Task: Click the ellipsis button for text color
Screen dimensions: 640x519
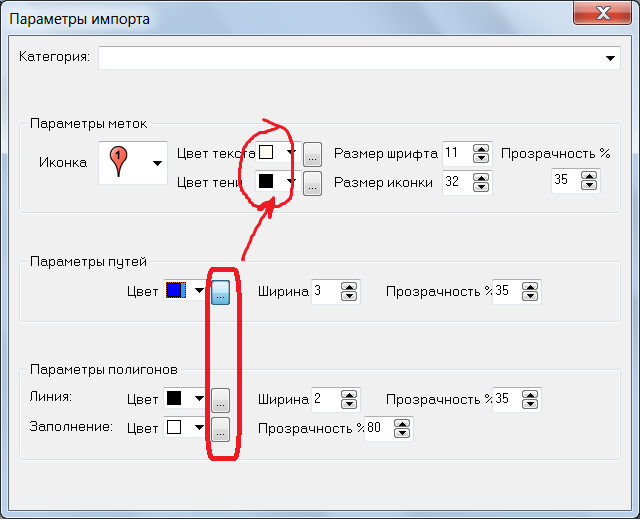Action: click(x=312, y=154)
